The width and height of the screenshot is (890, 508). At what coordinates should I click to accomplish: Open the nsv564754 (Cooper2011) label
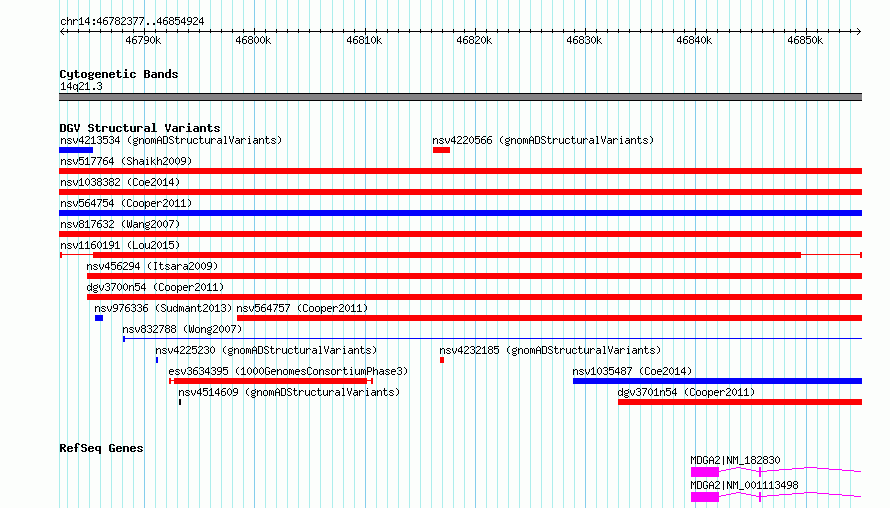pyautogui.click(x=126, y=203)
